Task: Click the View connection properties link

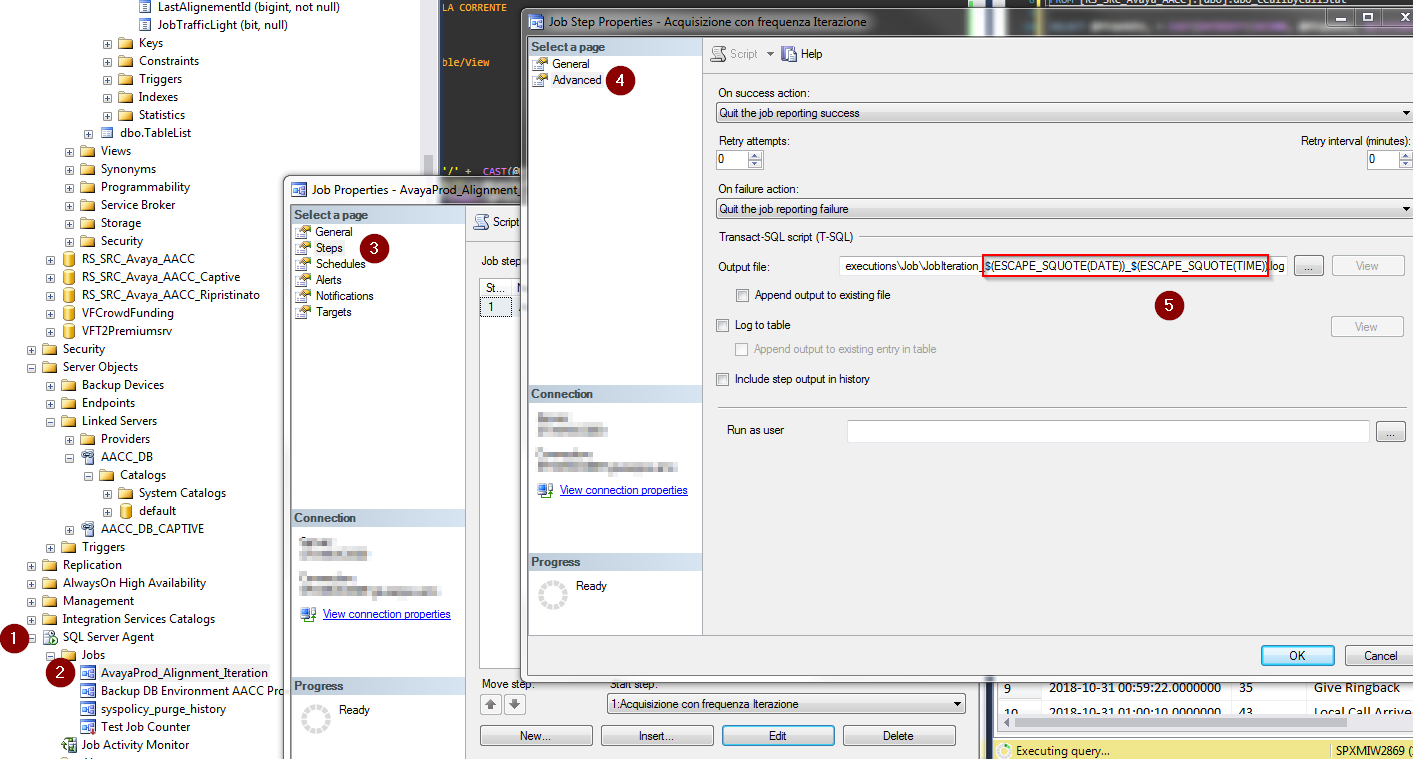Action: pos(623,490)
